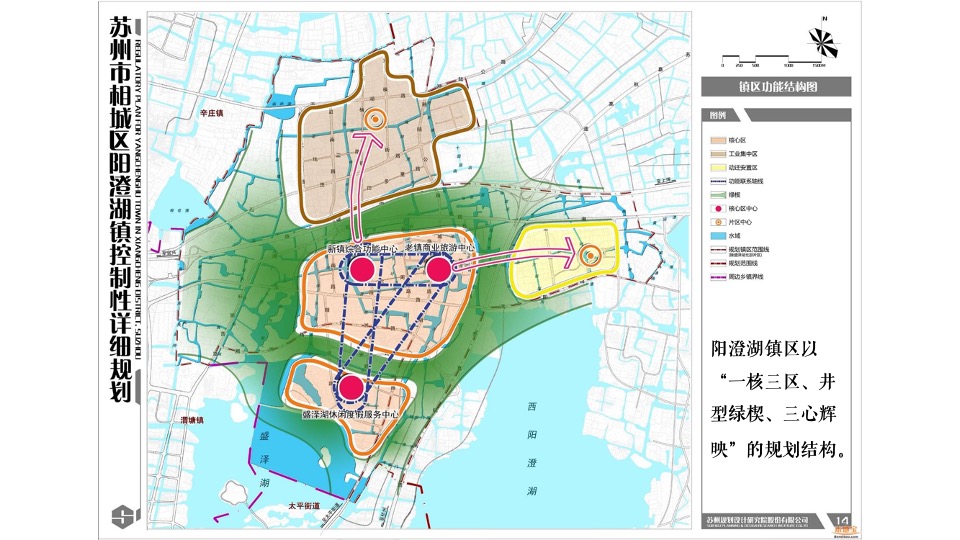Viewport: 960px width, 540px height.
Task: Click the 动迁安置区 yellow legend swatch
Action: (x=717, y=167)
